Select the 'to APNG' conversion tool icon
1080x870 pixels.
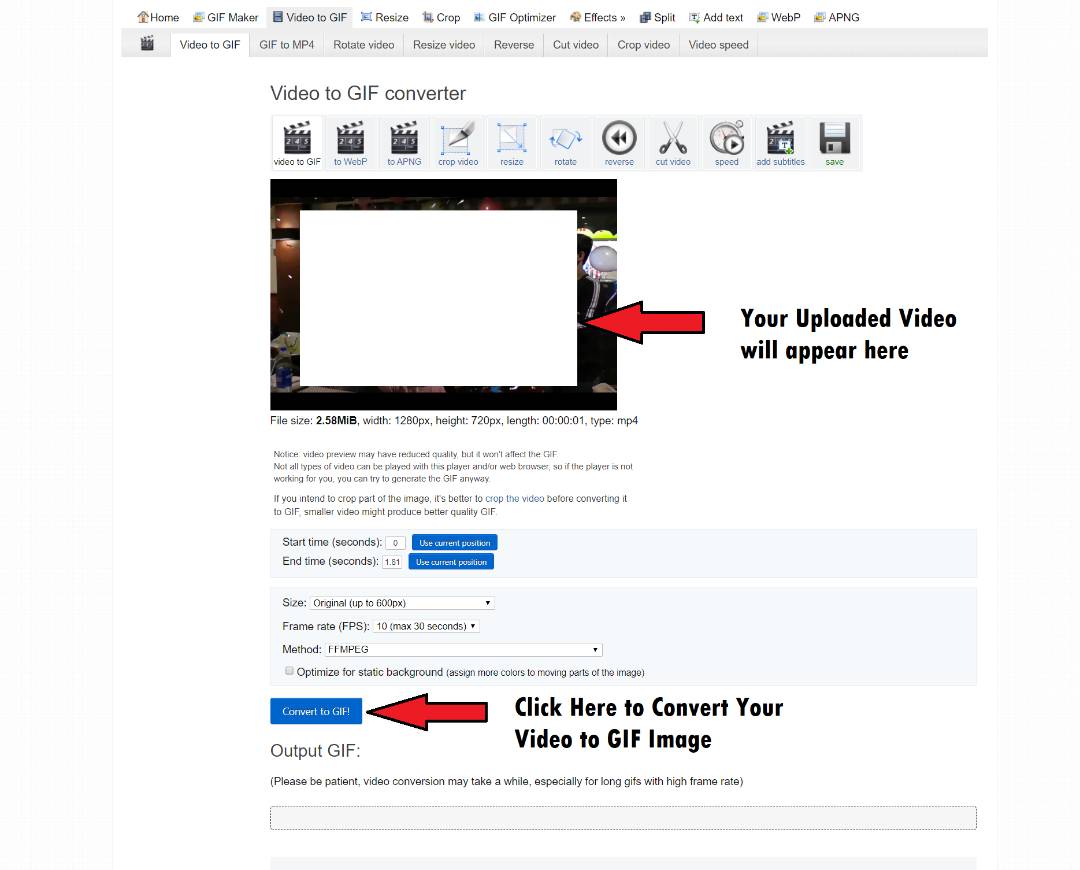[404, 142]
